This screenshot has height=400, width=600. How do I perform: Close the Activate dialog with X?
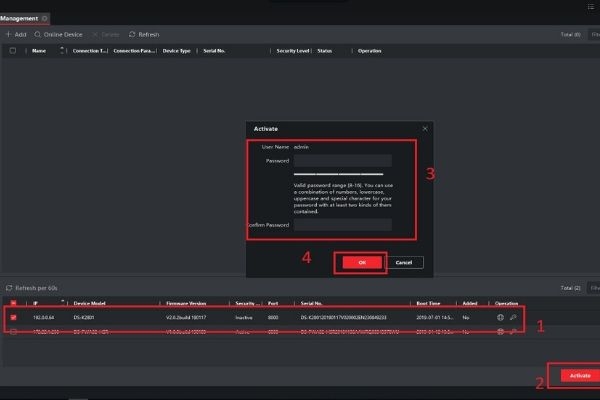(x=424, y=129)
